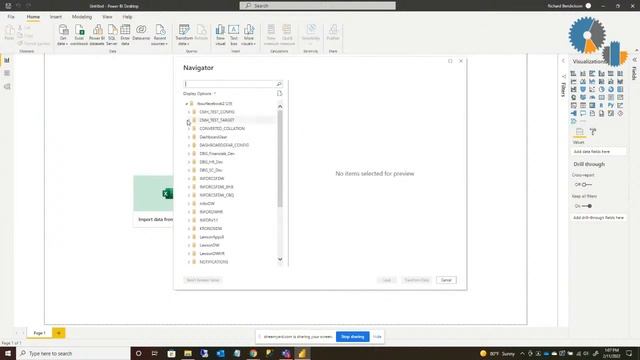Select the Python visual (Py) icon
This screenshot has height=360, width=640.
611,105
